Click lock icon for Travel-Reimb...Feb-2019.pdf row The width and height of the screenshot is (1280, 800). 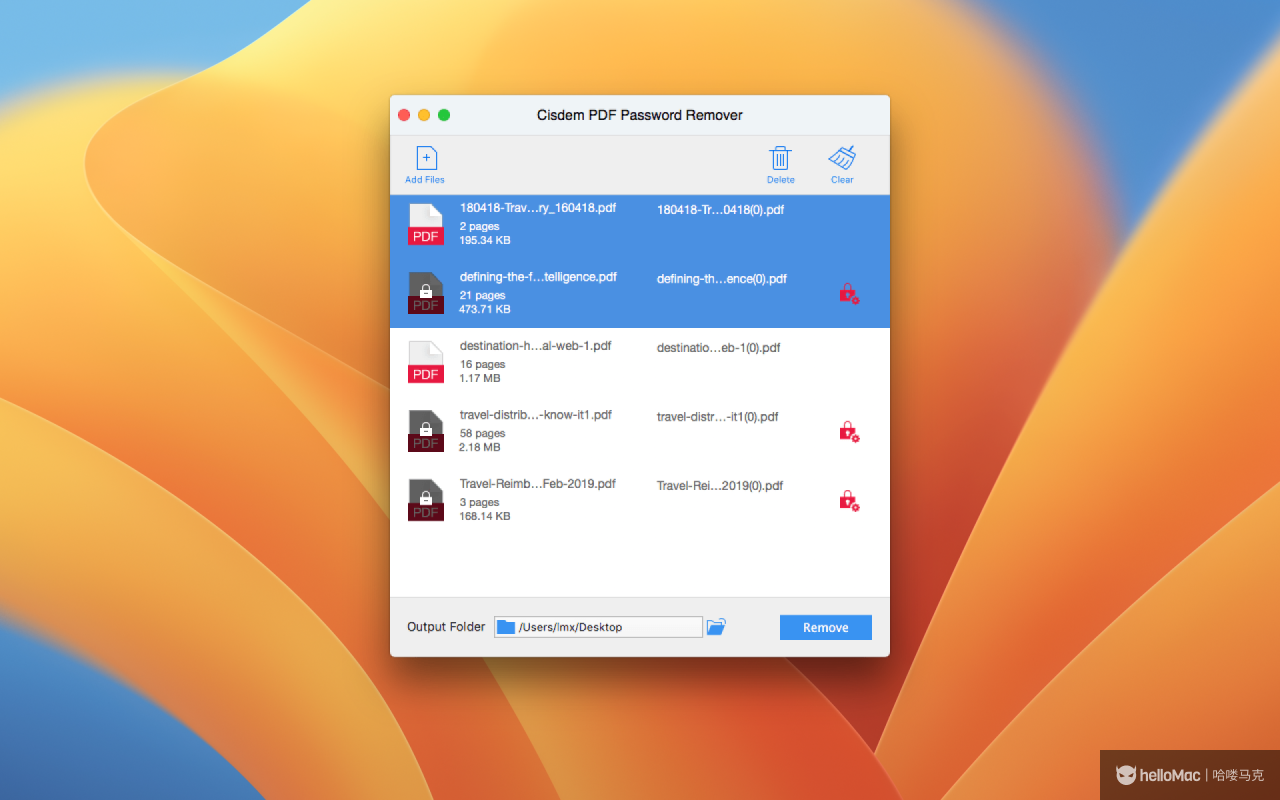click(849, 500)
